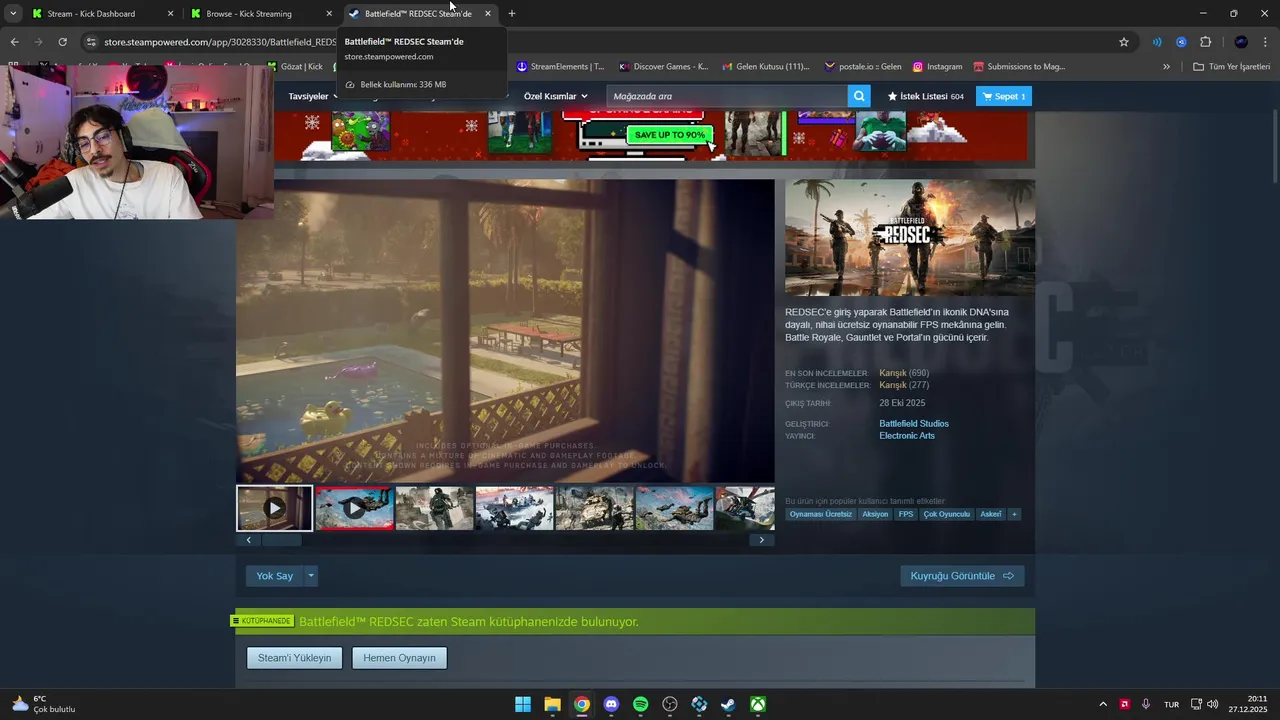Expand the Yok Say dropdown arrow

311,576
